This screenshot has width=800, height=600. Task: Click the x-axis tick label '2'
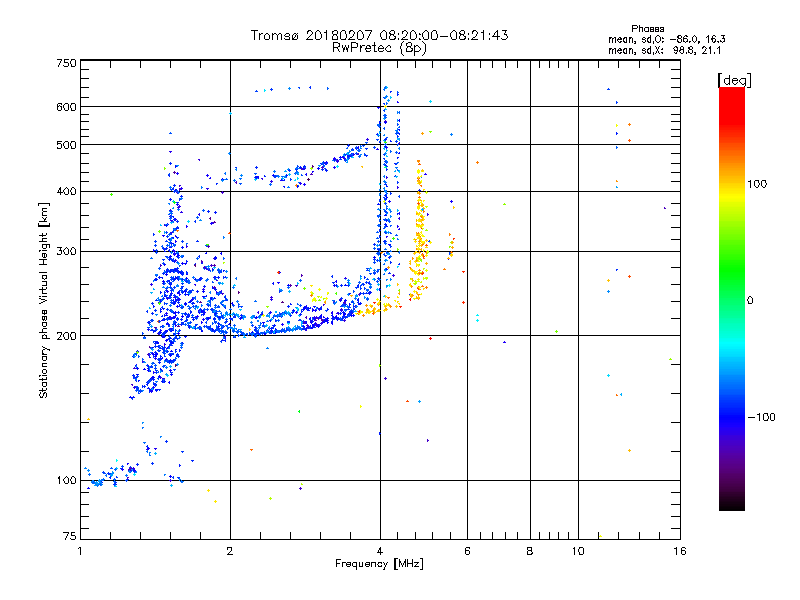tap(230, 551)
